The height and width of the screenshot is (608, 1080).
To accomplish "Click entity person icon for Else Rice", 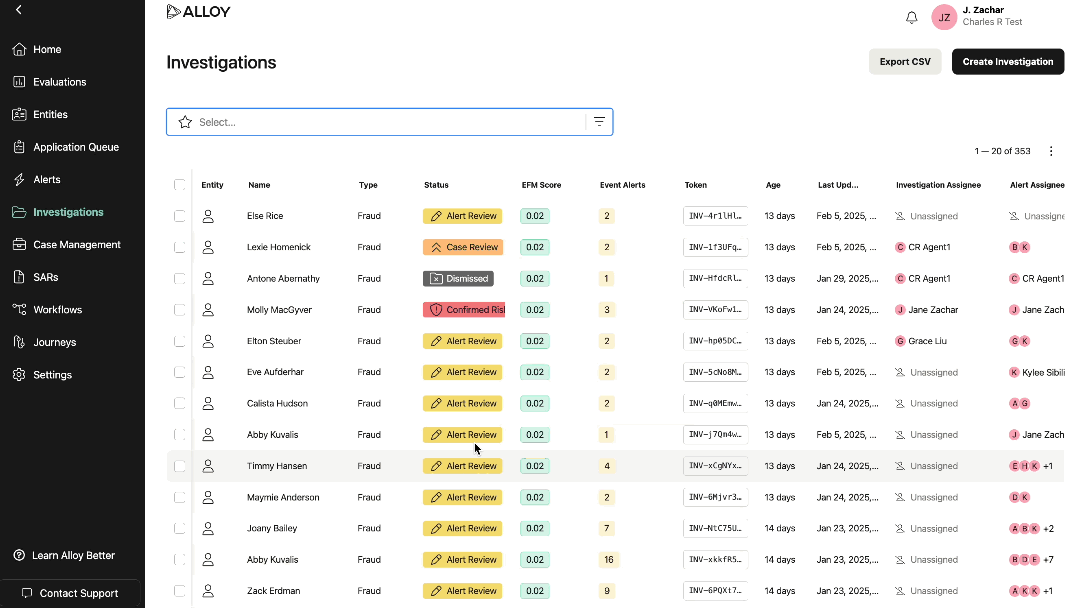I will (208, 216).
